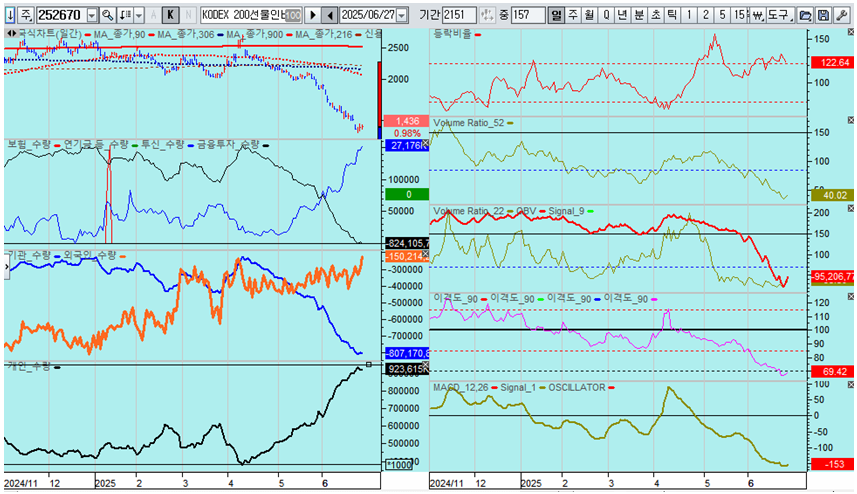Click the back arrow for previous stock
The image size is (857, 494).
(x=328, y=16)
